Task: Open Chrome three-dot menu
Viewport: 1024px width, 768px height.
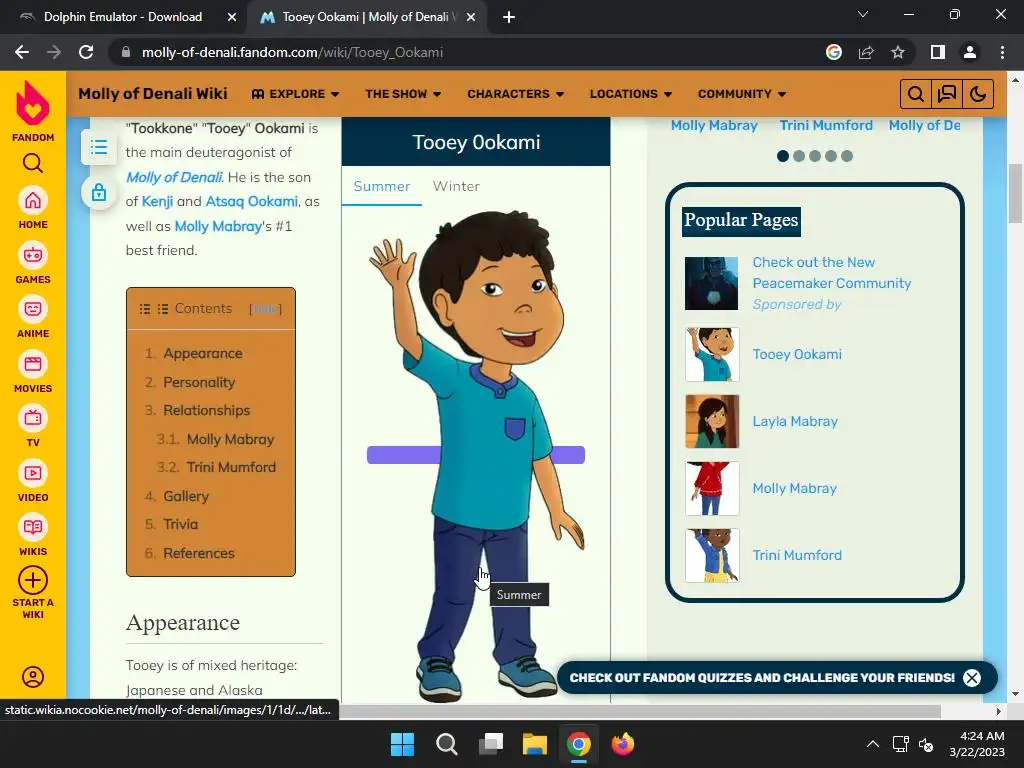Action: click(x=1002, y=52)
